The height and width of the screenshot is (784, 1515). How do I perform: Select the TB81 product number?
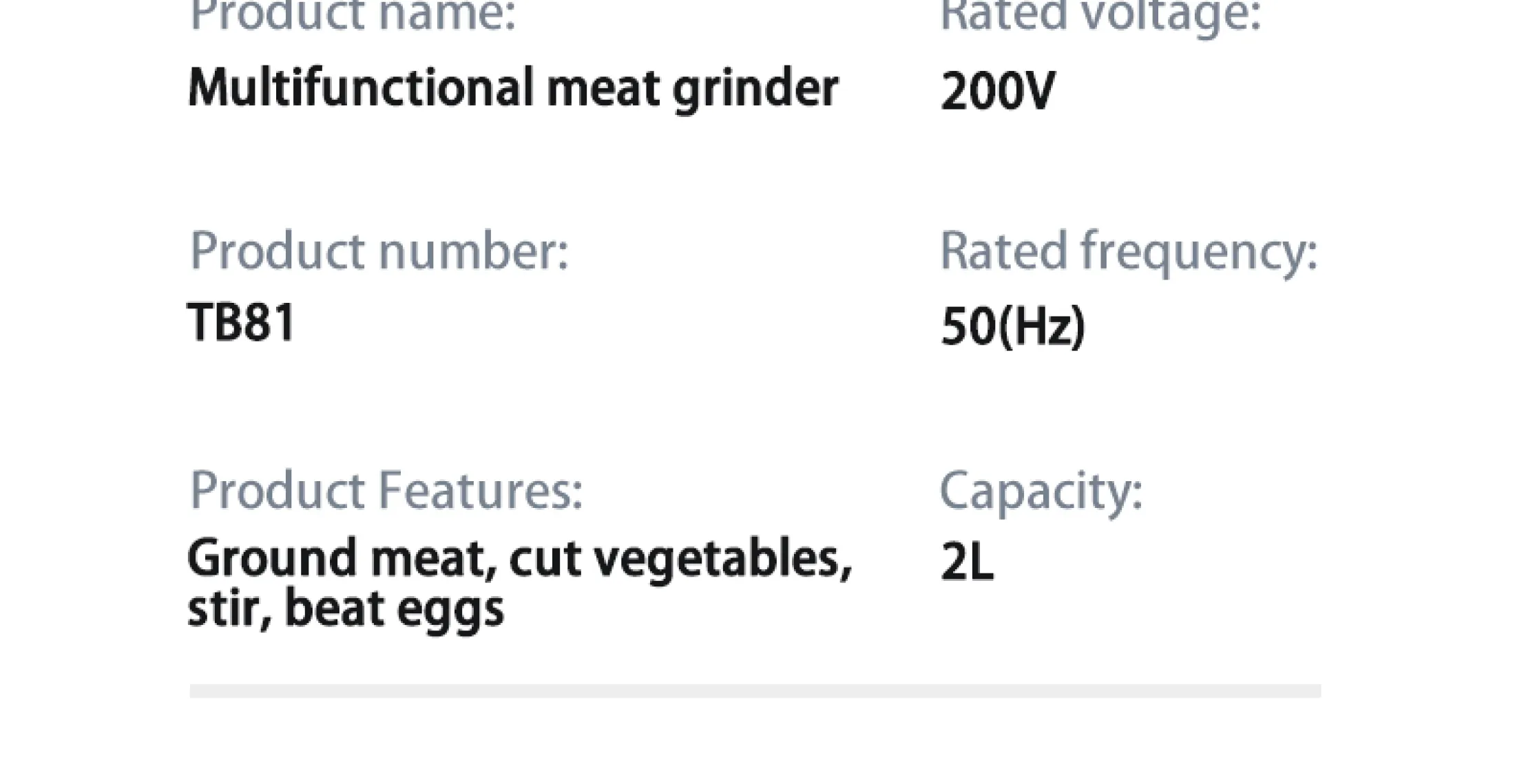click(x=241, y=322)
